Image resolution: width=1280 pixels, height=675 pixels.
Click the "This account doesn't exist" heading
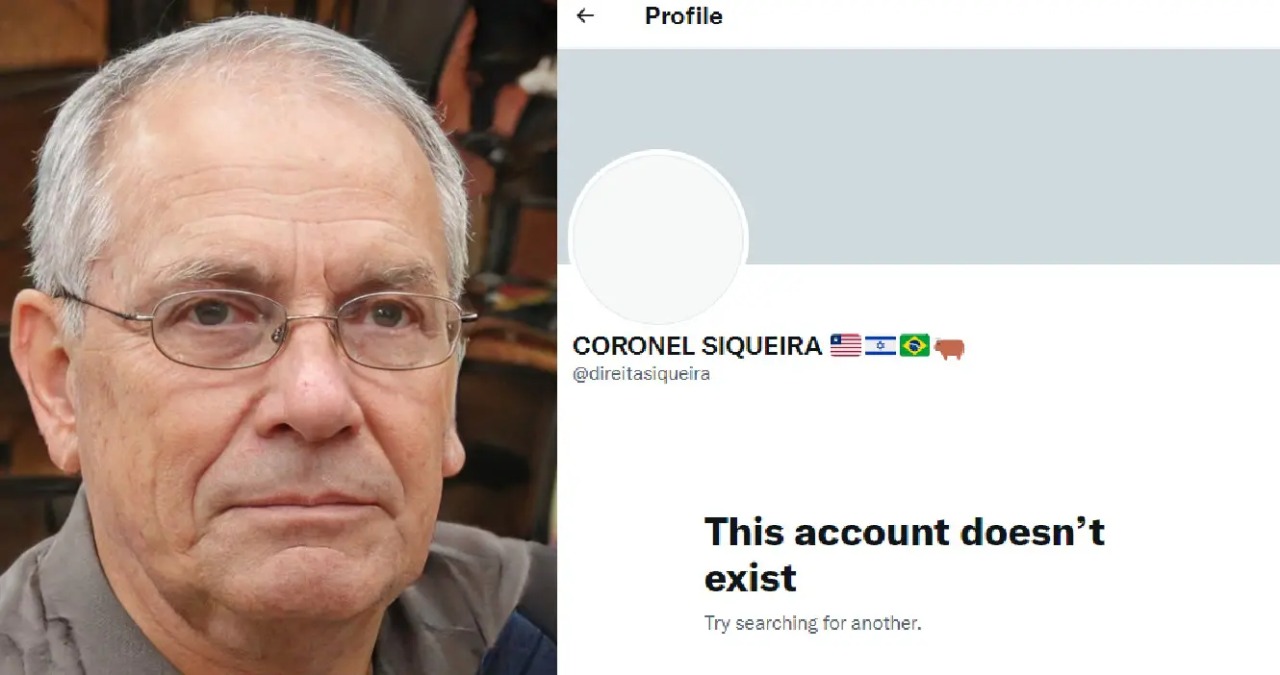click(x=904, y=554)
